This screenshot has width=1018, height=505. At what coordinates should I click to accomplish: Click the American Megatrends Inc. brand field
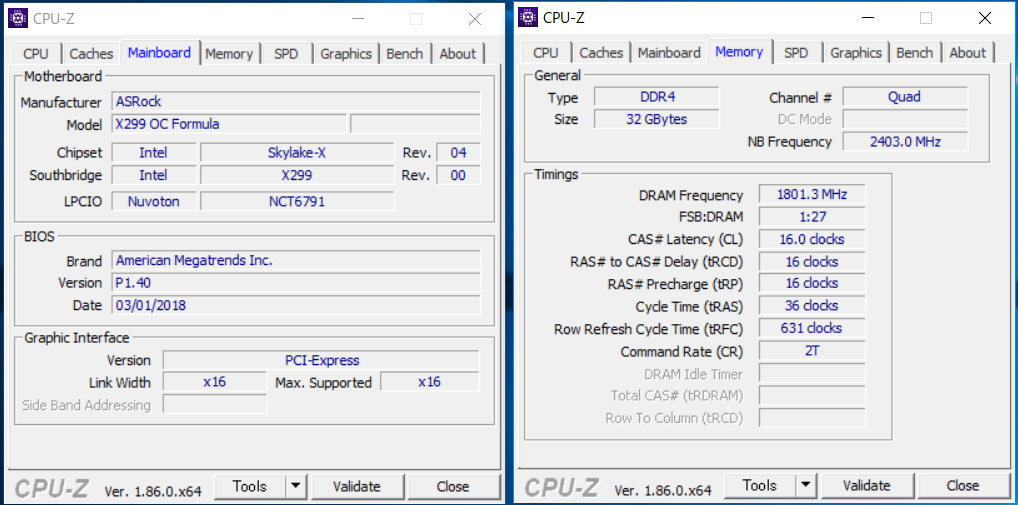296,261
